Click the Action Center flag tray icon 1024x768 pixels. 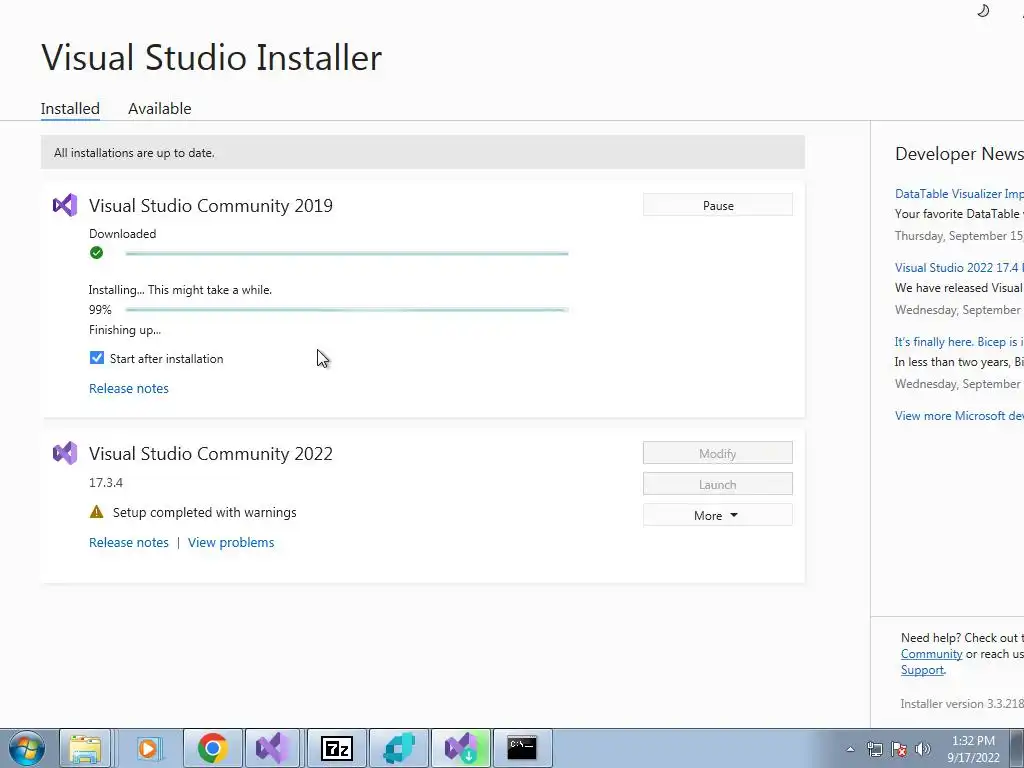click(x=899, y=749)
